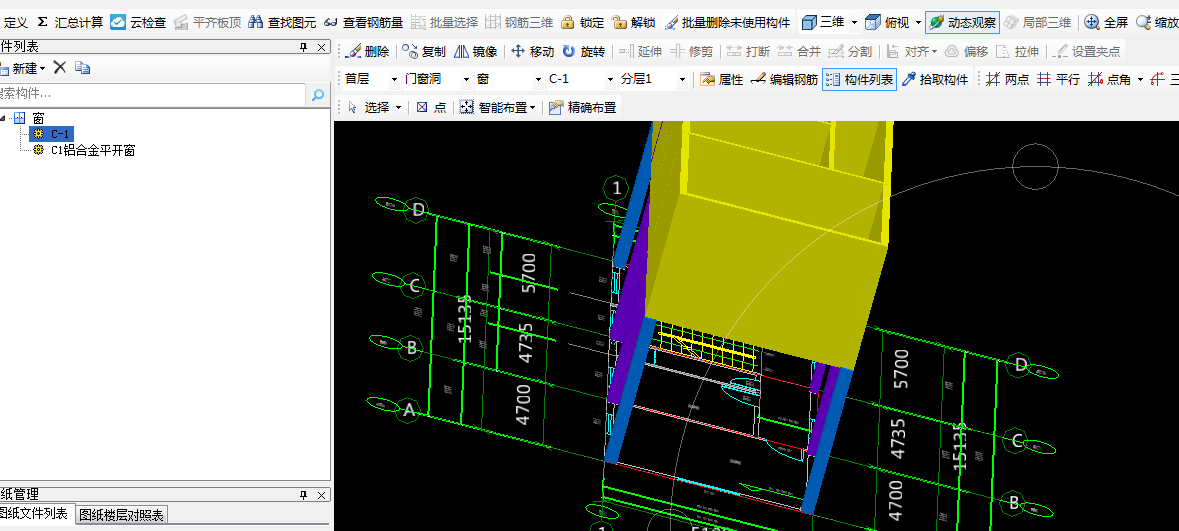The height and width of the screenshot is (531, 1179).
Task: Open 属性 properties panel
Action: pyautogui.click(x=722, y=79)
